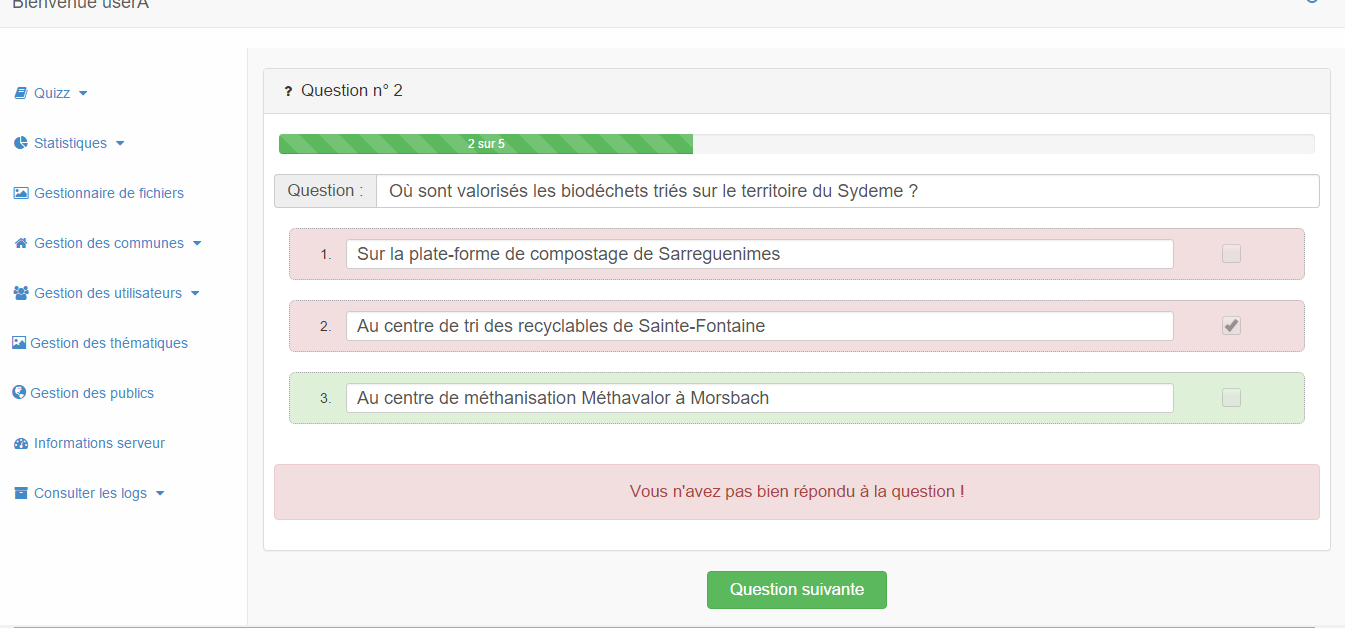Click the Statistiques pie chart icon
1345x628 pixels.
tap(20, 143)
